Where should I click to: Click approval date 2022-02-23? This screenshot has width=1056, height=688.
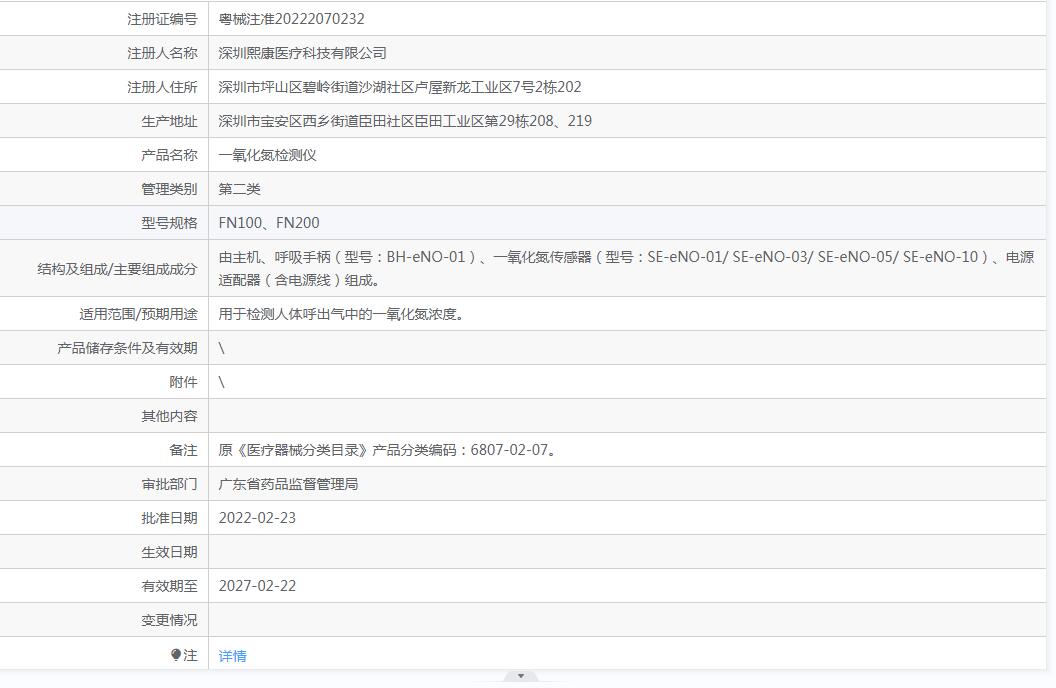[x=257, y=518]
